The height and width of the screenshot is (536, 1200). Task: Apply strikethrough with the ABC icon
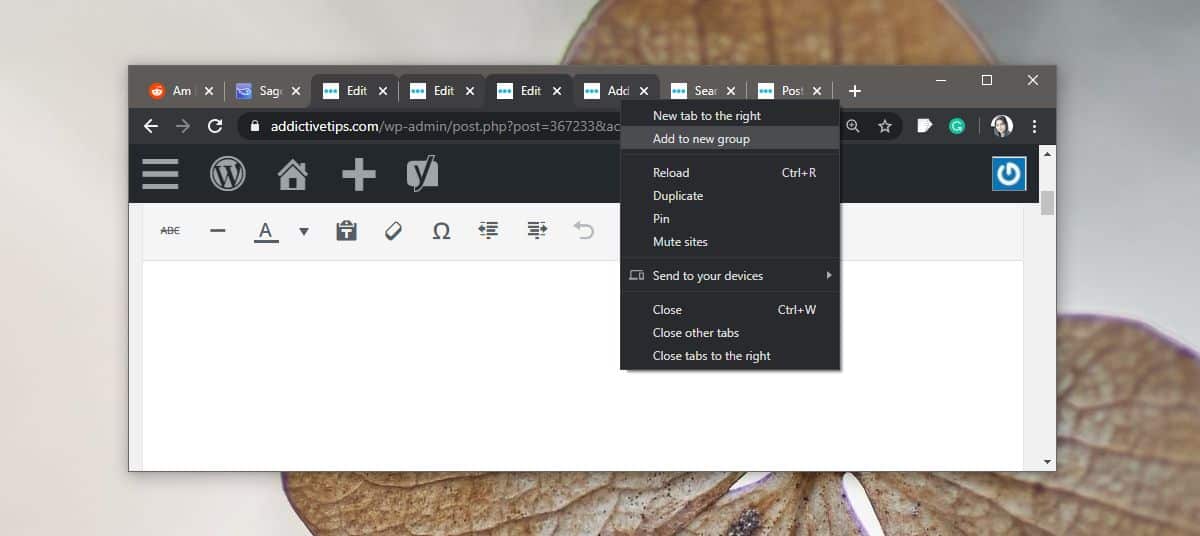coord(171,230)
